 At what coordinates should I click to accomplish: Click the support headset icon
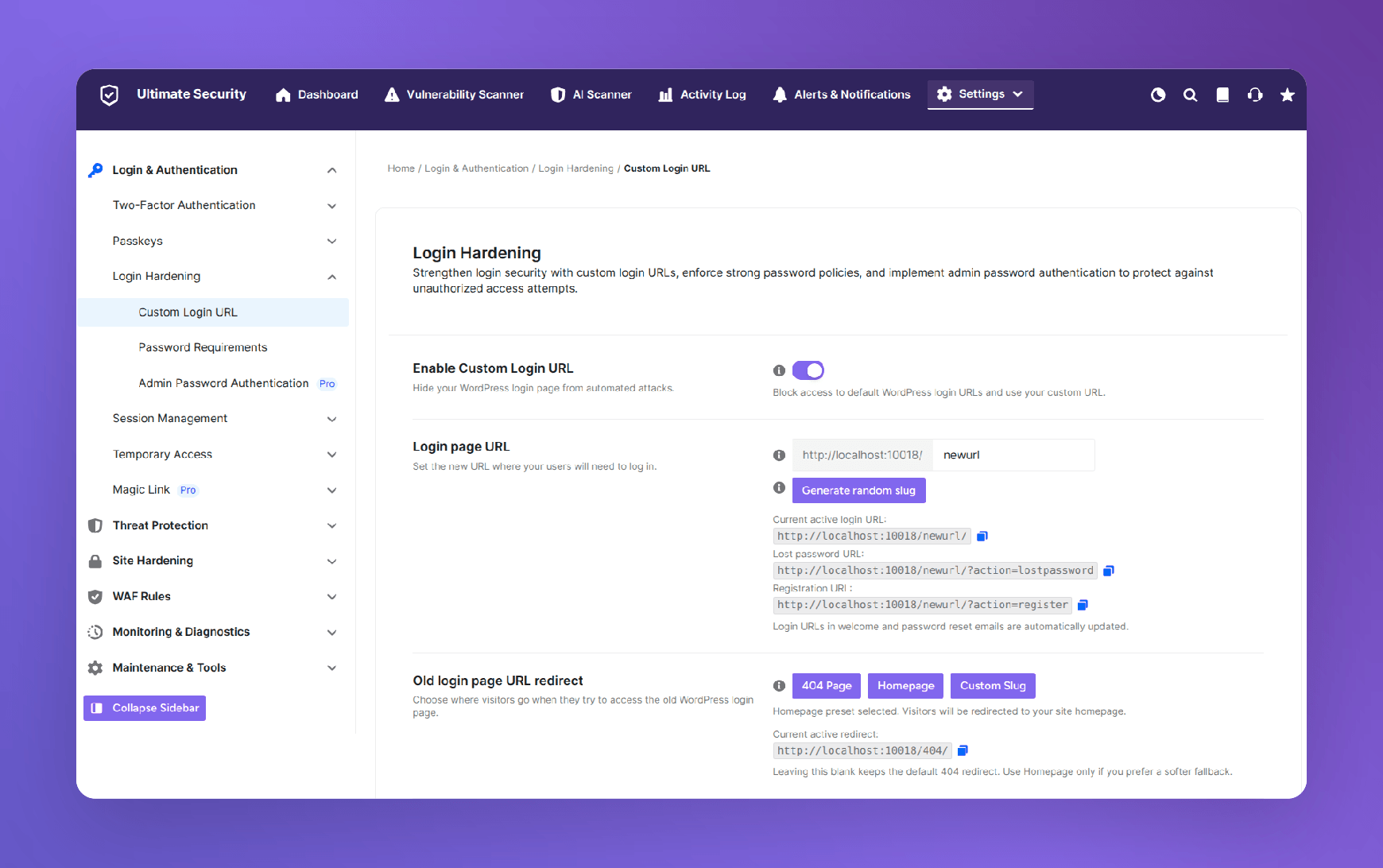tap(1255, 95)
